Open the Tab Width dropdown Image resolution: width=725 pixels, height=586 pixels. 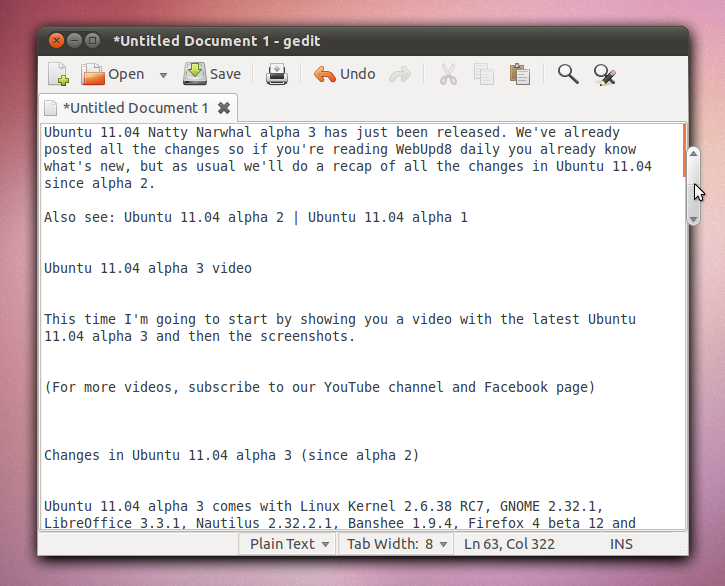click(397, 544)
